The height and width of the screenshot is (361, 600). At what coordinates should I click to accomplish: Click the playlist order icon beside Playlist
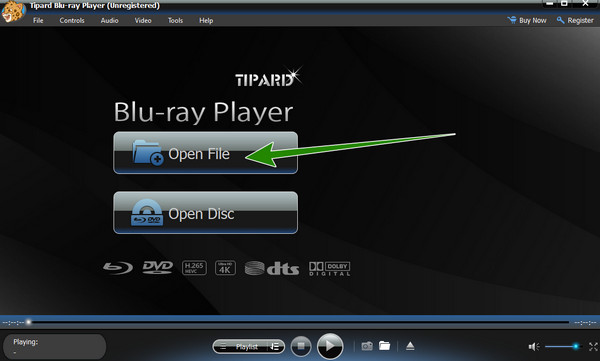point(275,347)
